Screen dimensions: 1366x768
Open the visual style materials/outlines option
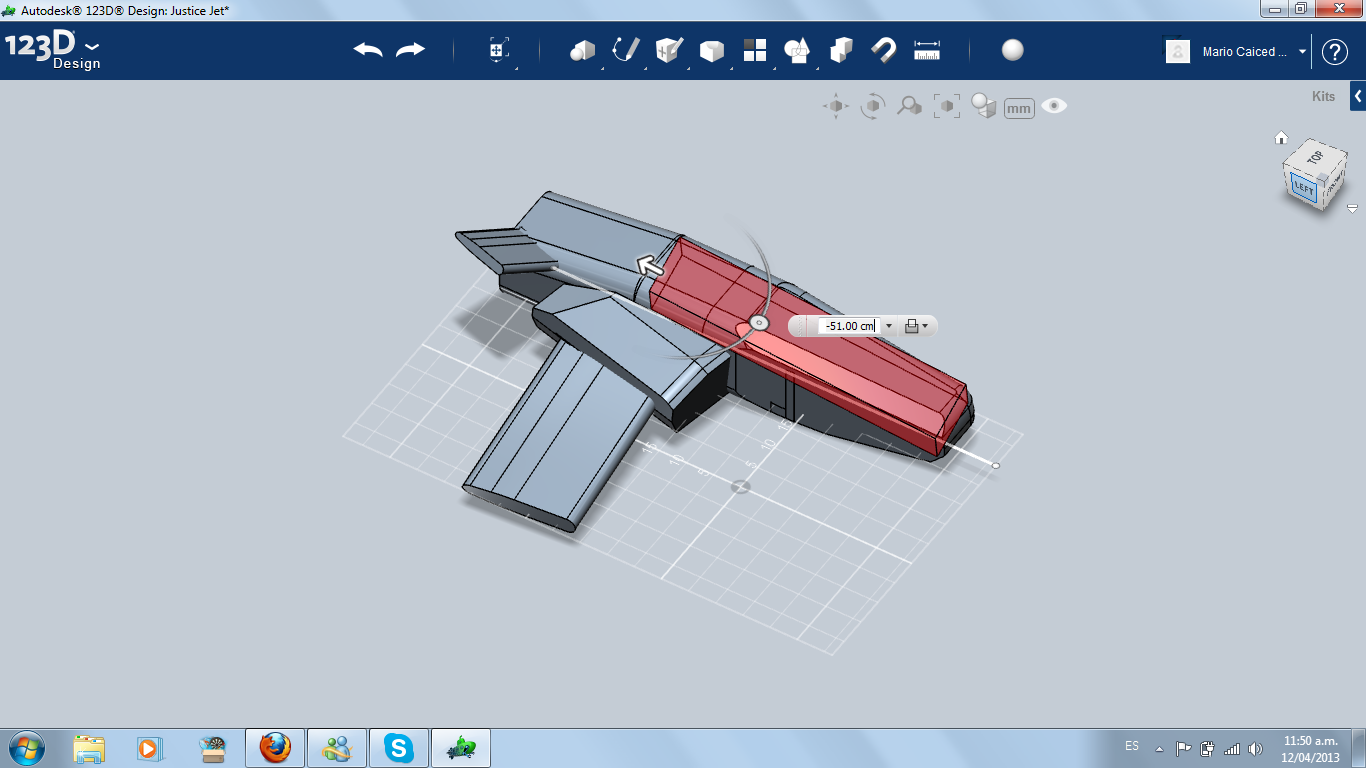[984, 106]
